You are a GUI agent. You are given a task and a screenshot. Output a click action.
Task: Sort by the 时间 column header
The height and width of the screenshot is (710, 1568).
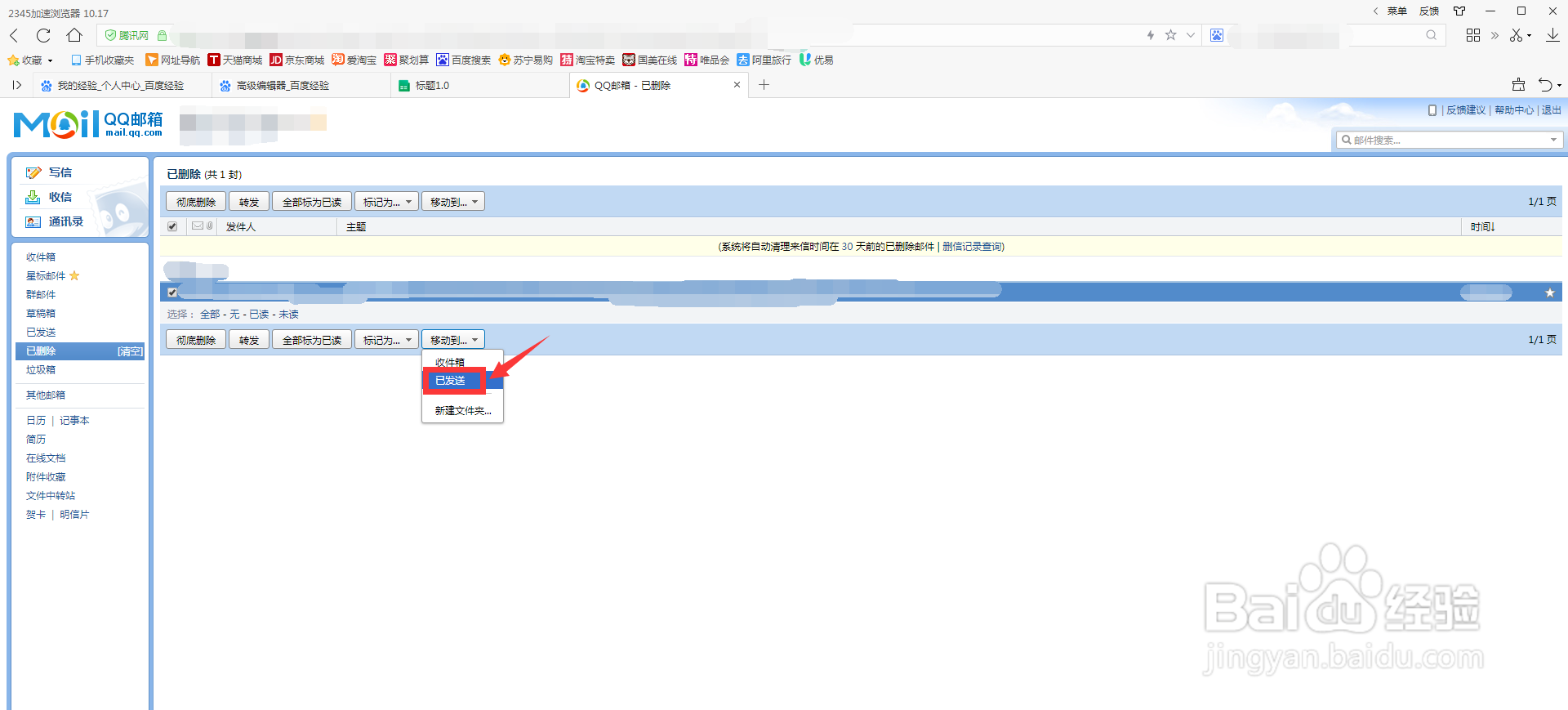1482,226
